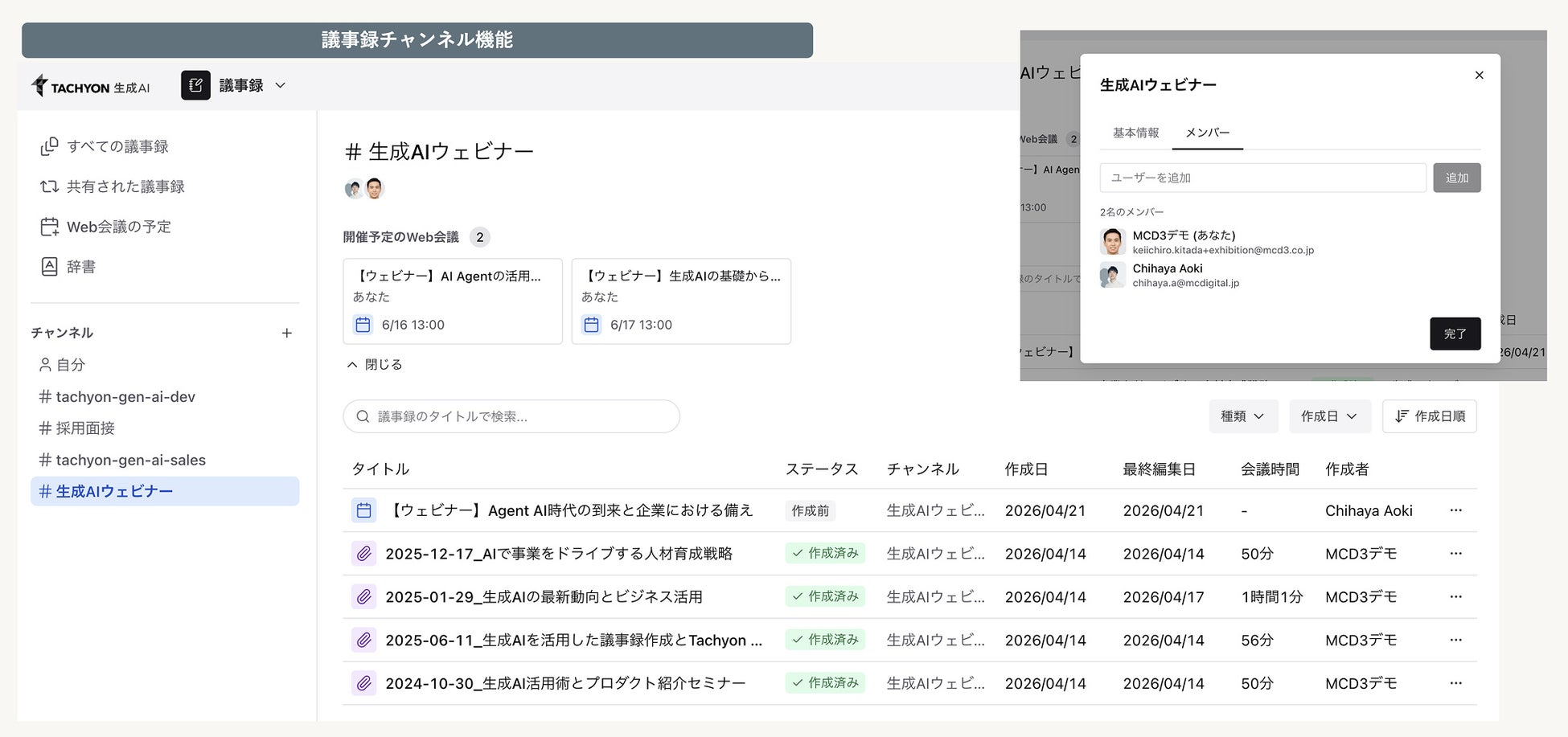Click attachment icon of 2025-12-17 row
The width and height of the screenshot is (1568, 737).
pyautogui.click(x=364, y=554)
